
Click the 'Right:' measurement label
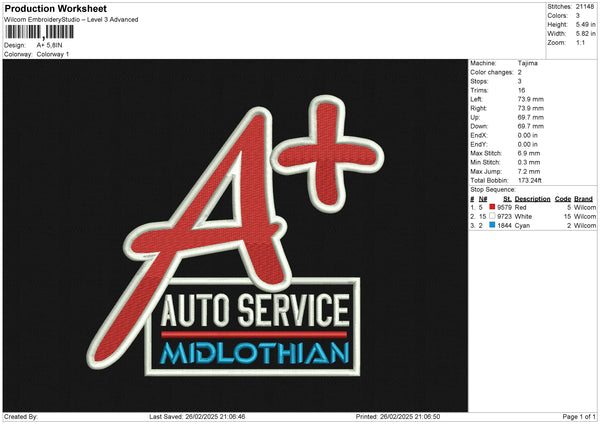(x=478, y=108)
